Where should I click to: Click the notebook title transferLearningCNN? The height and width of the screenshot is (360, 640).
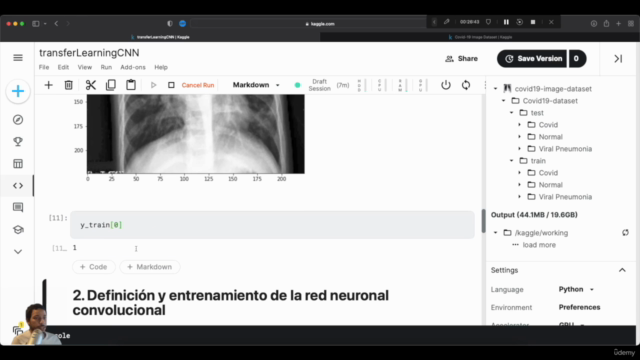coord(89,53)
